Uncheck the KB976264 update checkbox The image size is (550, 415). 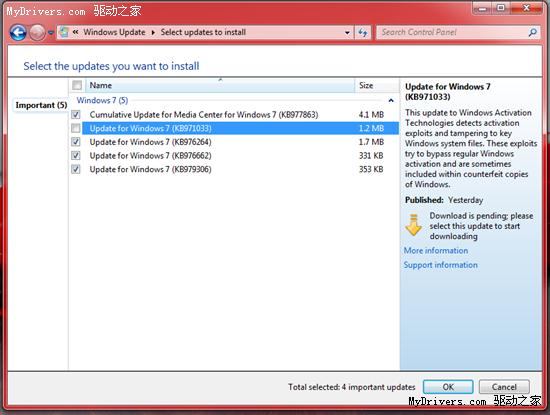pos(76,142)
